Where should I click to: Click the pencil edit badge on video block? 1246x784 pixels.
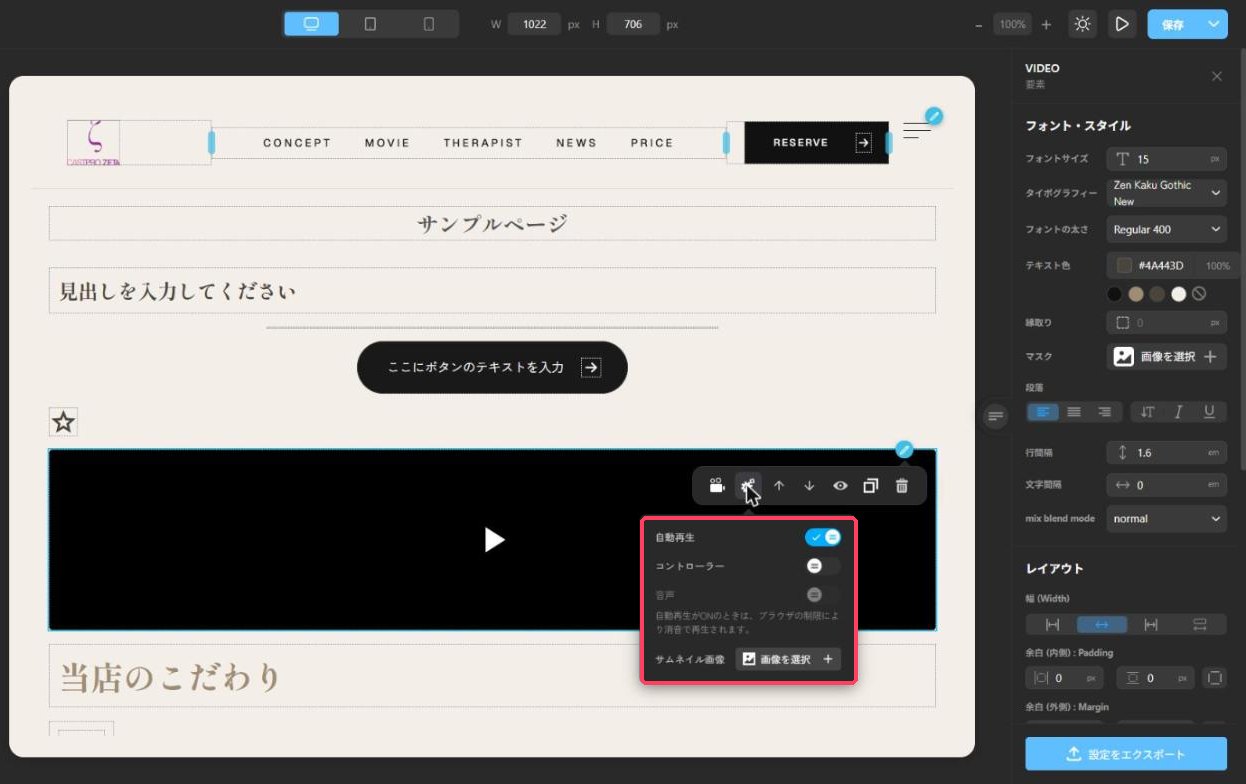tap(904, 449)
